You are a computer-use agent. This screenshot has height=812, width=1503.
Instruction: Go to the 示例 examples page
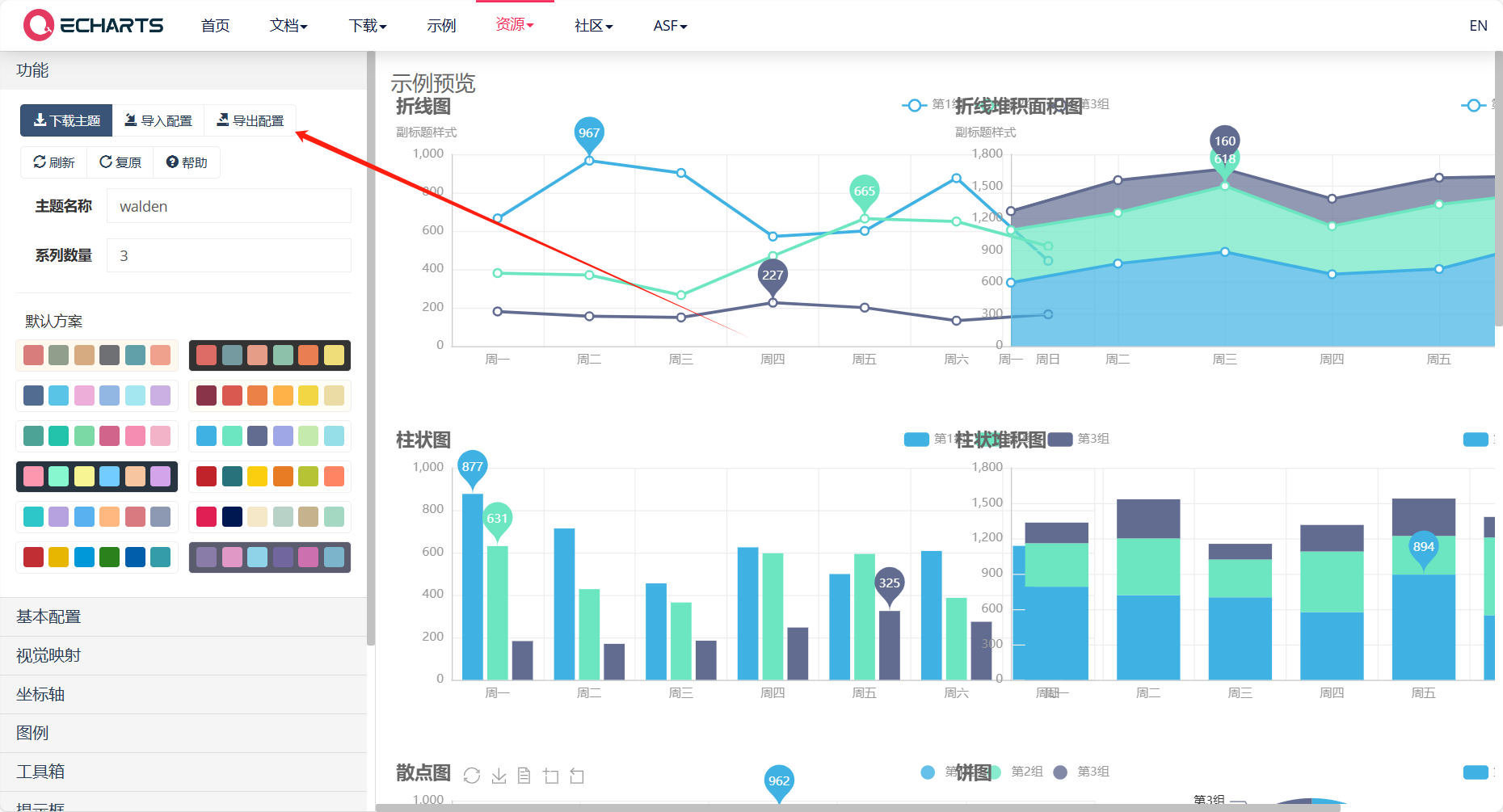[441, 26]
